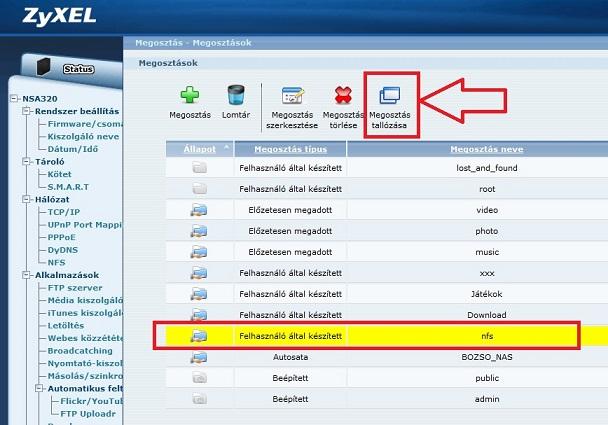The height and width of the screenshot is (425, 608).
Task: Collapse the Hálózat tree node
Action: pos(26,199)
